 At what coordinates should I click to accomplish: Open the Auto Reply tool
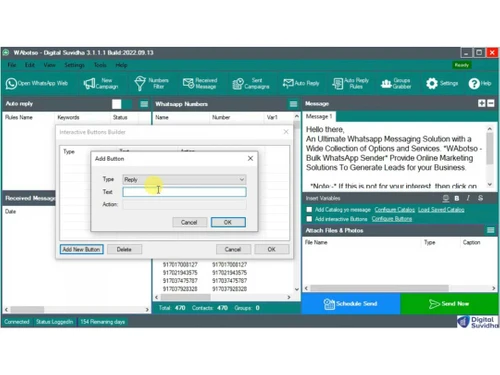301,83
